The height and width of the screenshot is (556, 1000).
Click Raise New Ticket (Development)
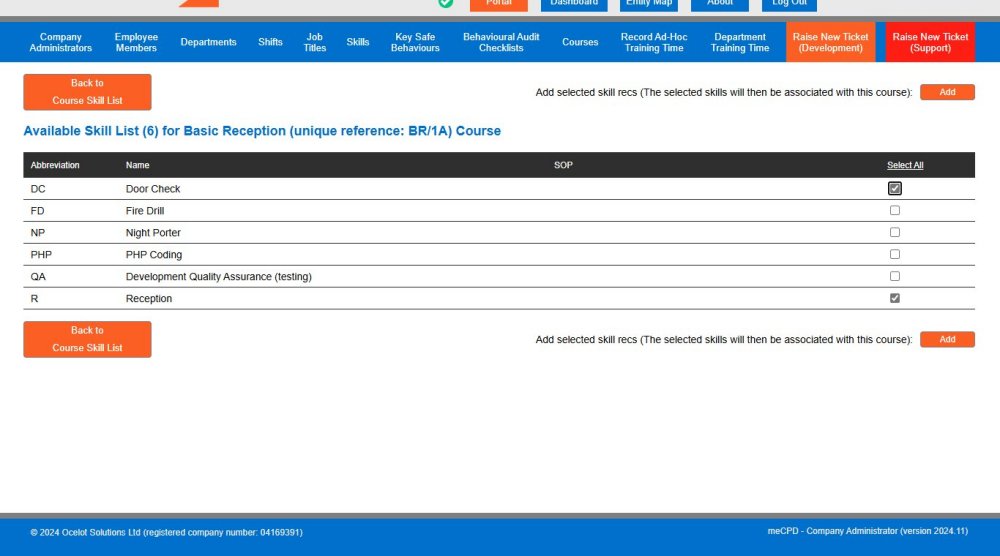point(830,42)
